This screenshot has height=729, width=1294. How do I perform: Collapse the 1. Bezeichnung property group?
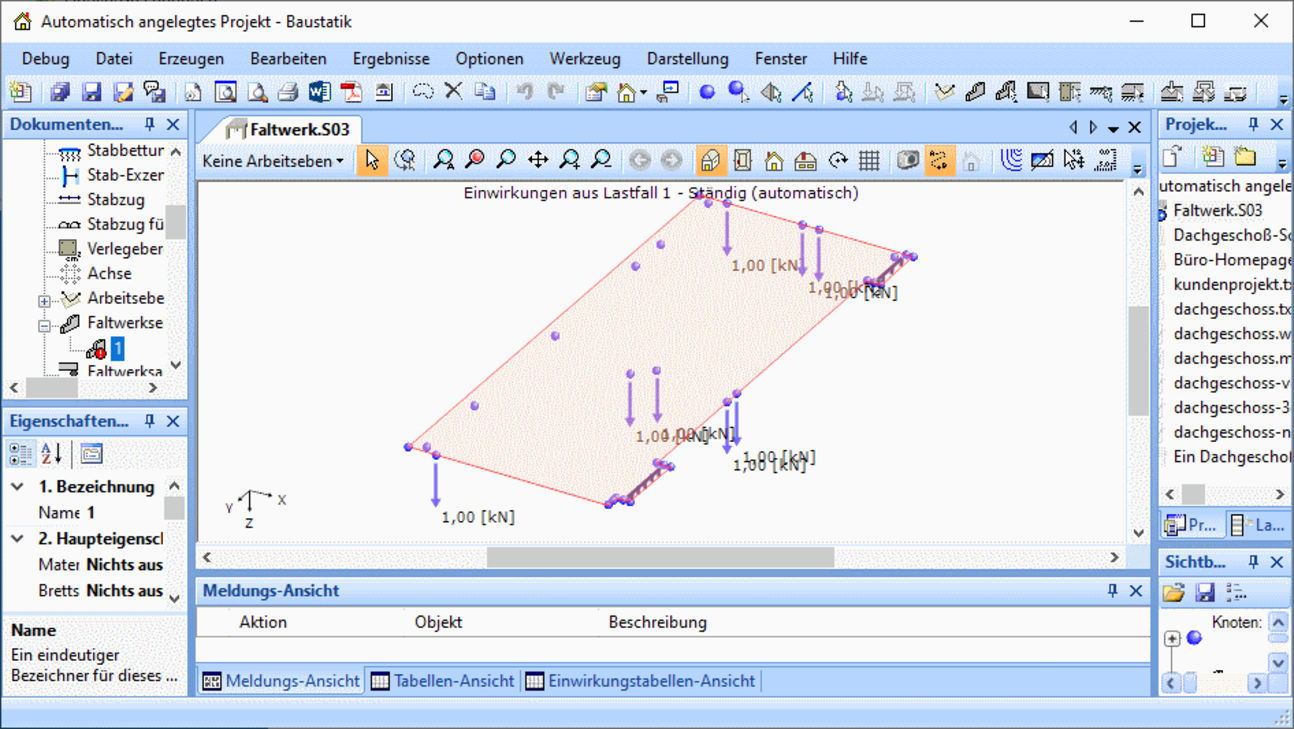click(x=18, y=487)
